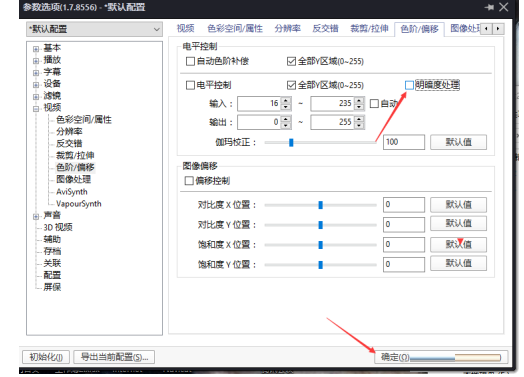Image resolution: width=524 pixels, height=377 pixels.
Task: Increase 输出 minimum value with up spinner
Action: [x=286, y=119]
